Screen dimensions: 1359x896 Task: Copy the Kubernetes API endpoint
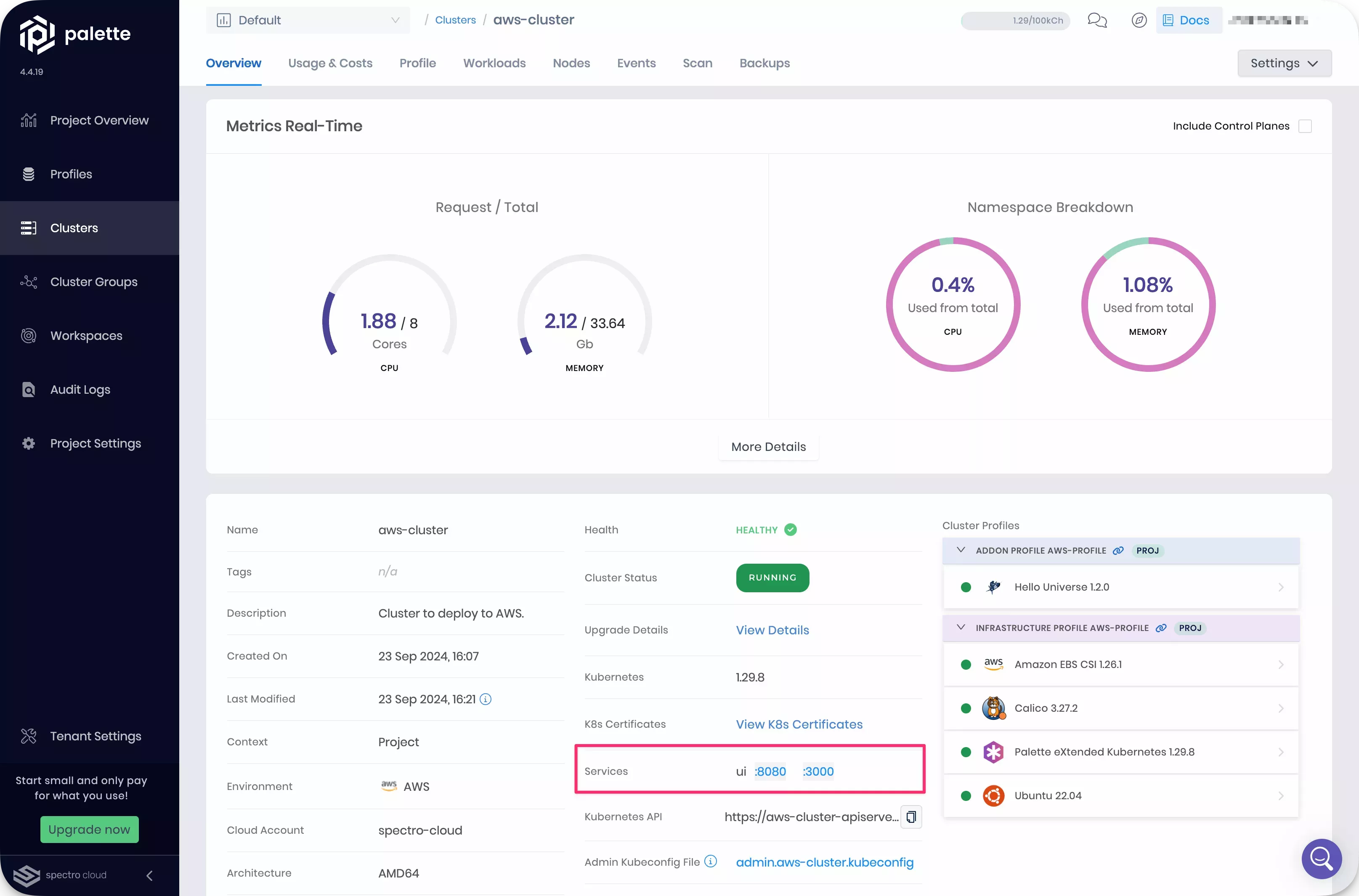[911, 816]
